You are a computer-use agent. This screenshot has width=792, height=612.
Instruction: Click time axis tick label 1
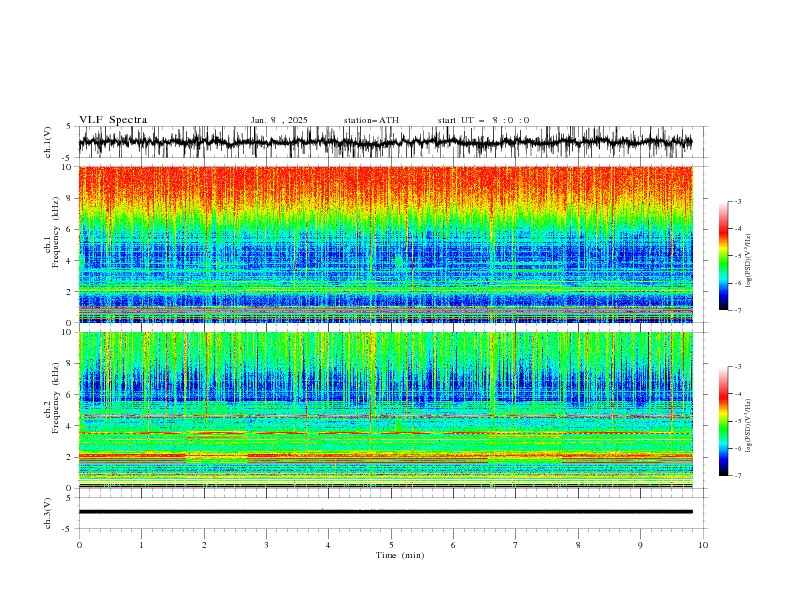tap(142, 545)
